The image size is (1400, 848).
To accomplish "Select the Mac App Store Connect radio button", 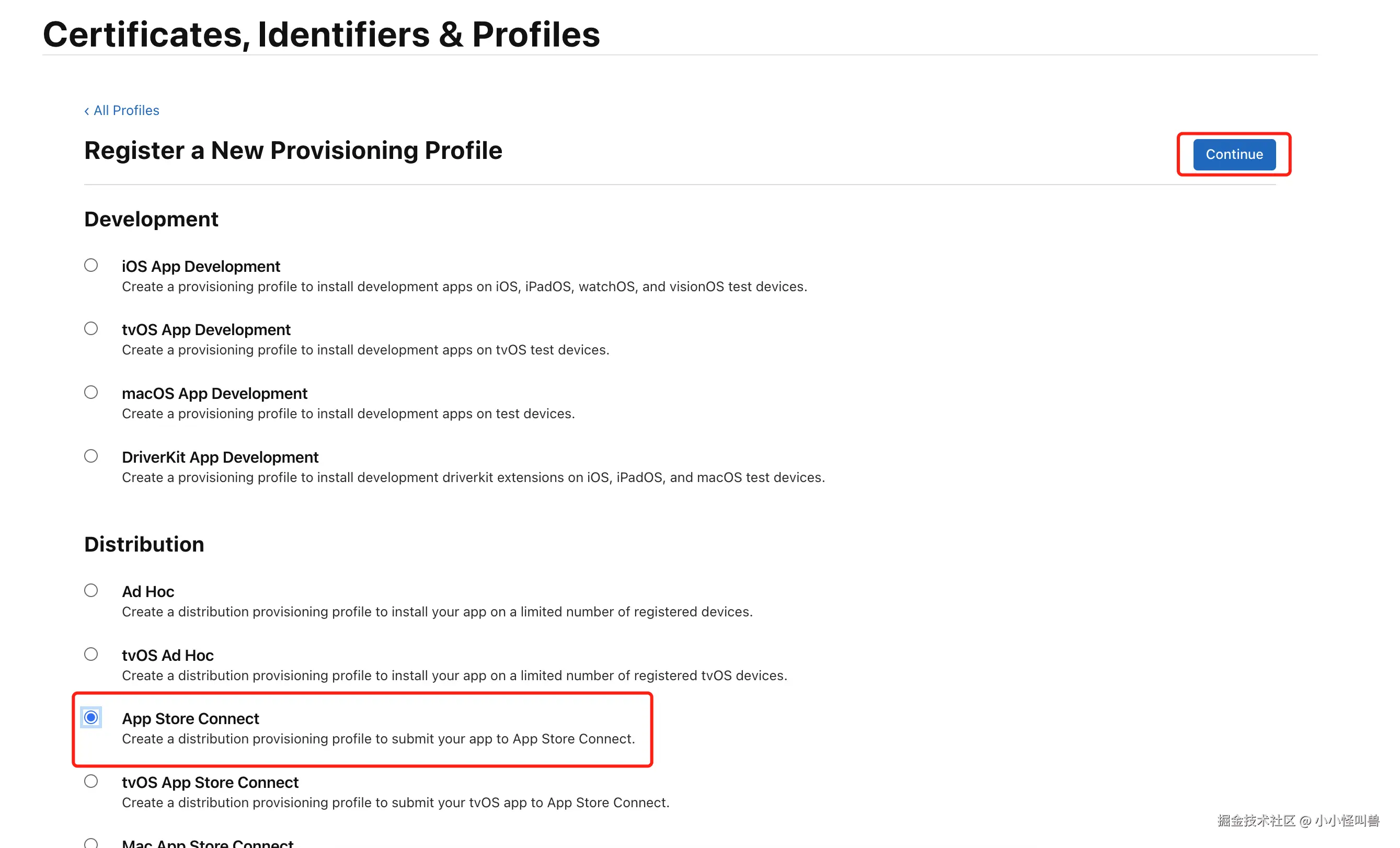I will click(91, 843).
